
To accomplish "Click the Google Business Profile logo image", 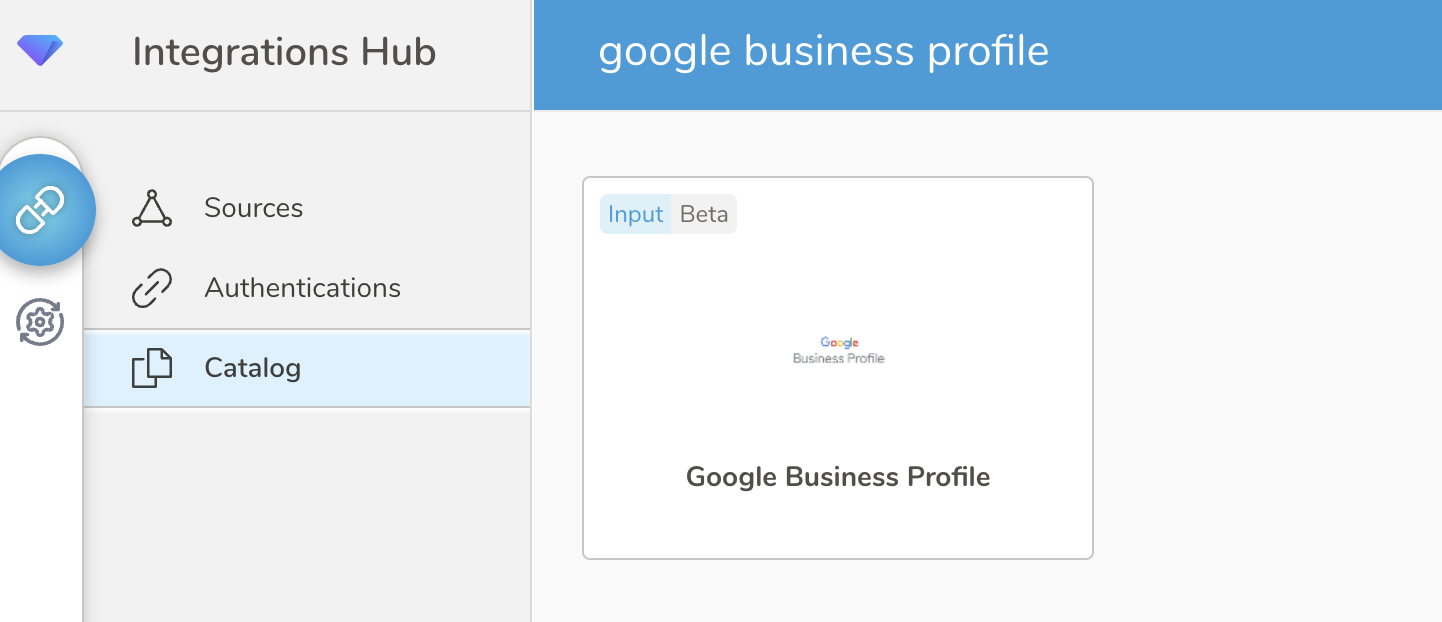I will (838, 350).
